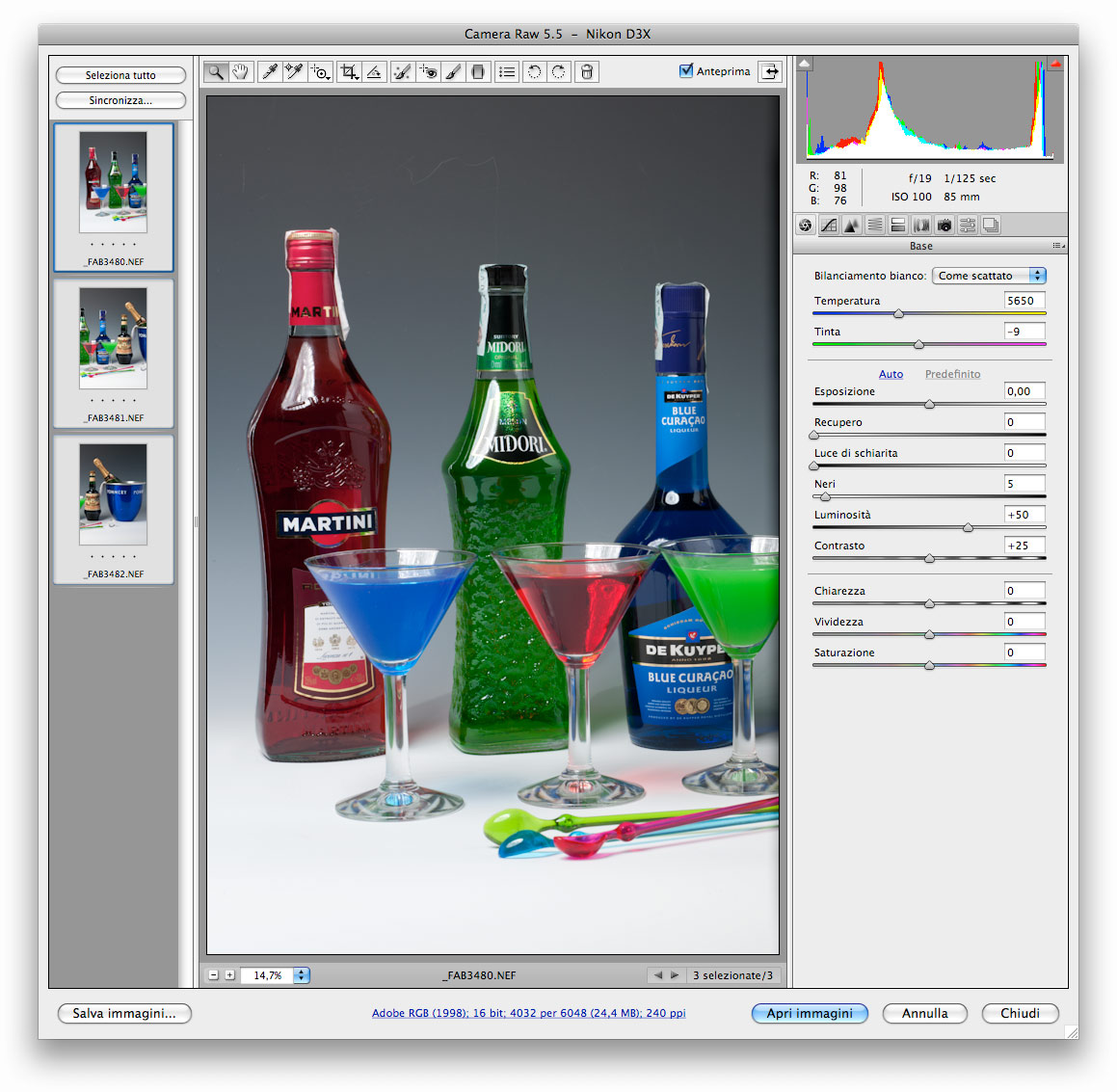Activate the Straighten tool
Viewport: 1117px width, 1092px height.
point(374,71)
